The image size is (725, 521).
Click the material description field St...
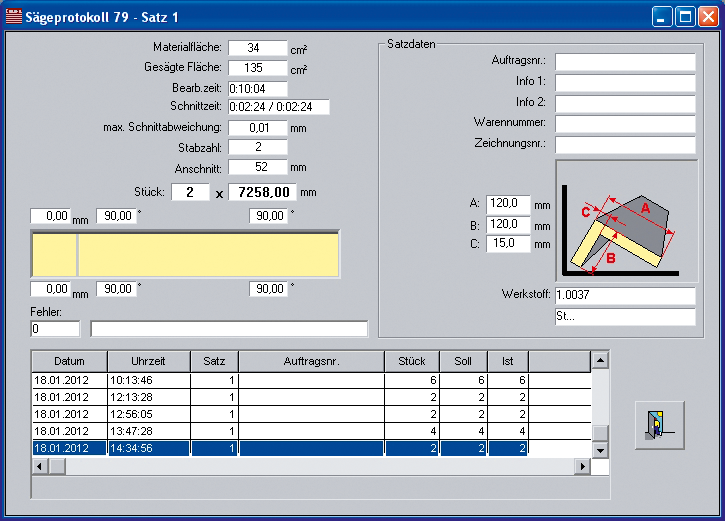tap(625, 317)
